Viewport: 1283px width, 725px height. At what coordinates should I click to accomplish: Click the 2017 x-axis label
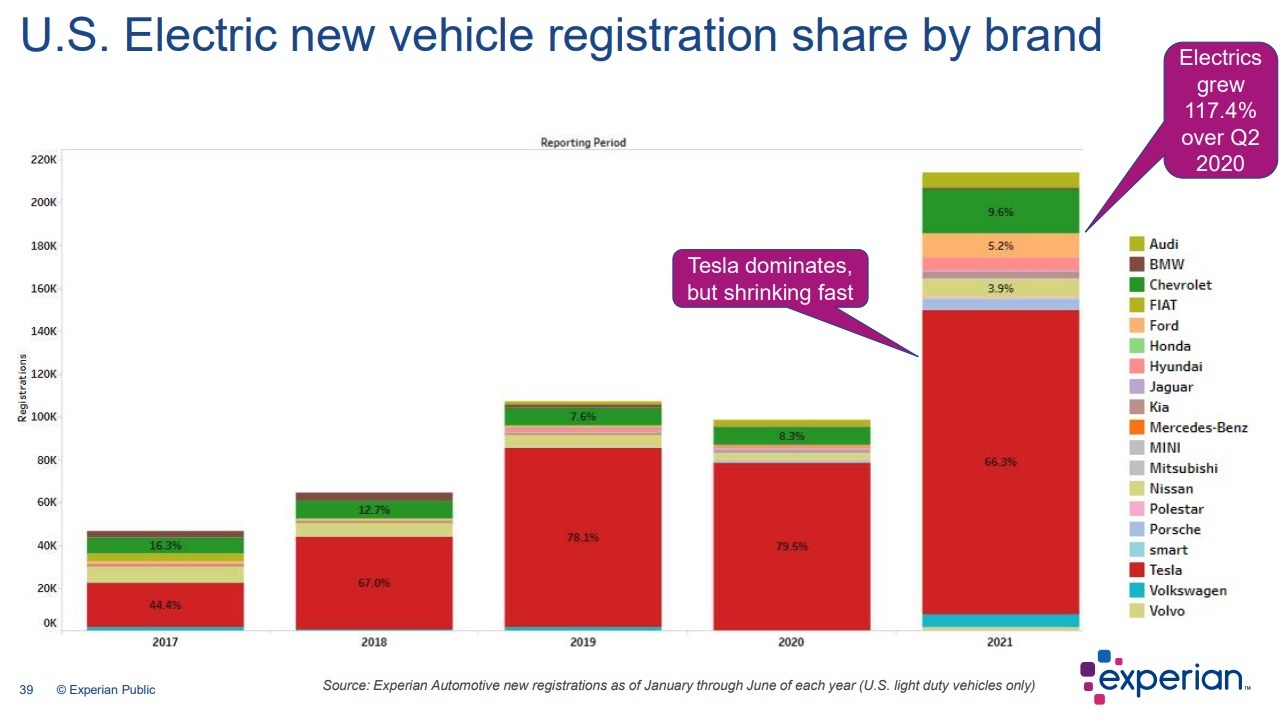[x=165, y=642]
